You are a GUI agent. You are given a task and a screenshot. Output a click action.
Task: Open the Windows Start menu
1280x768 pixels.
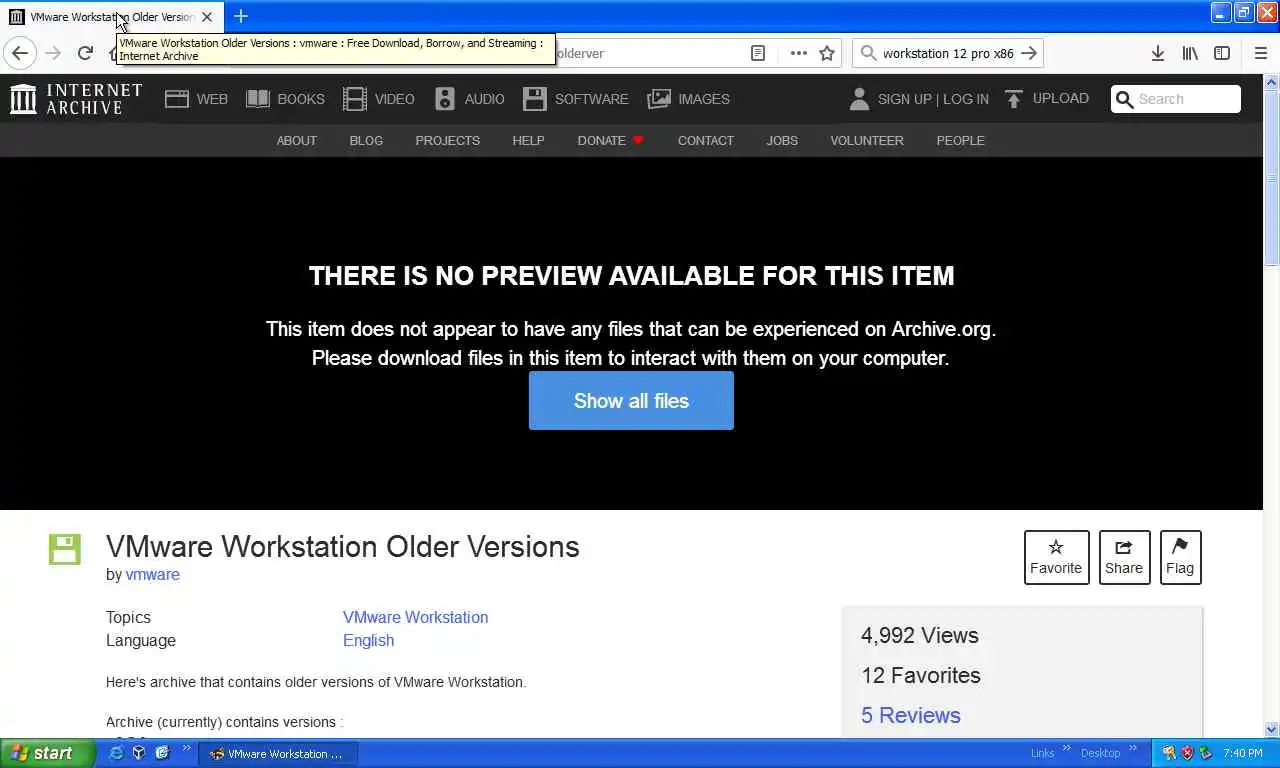(47, 753)
